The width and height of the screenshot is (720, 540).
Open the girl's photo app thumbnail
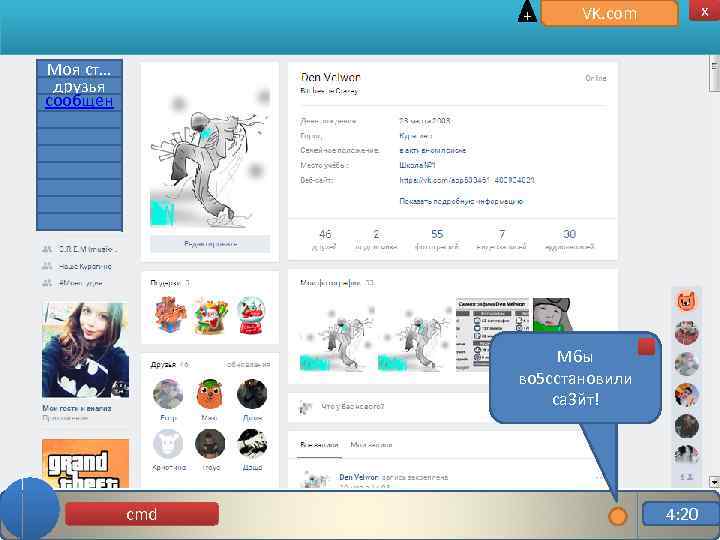coord(85,349)
